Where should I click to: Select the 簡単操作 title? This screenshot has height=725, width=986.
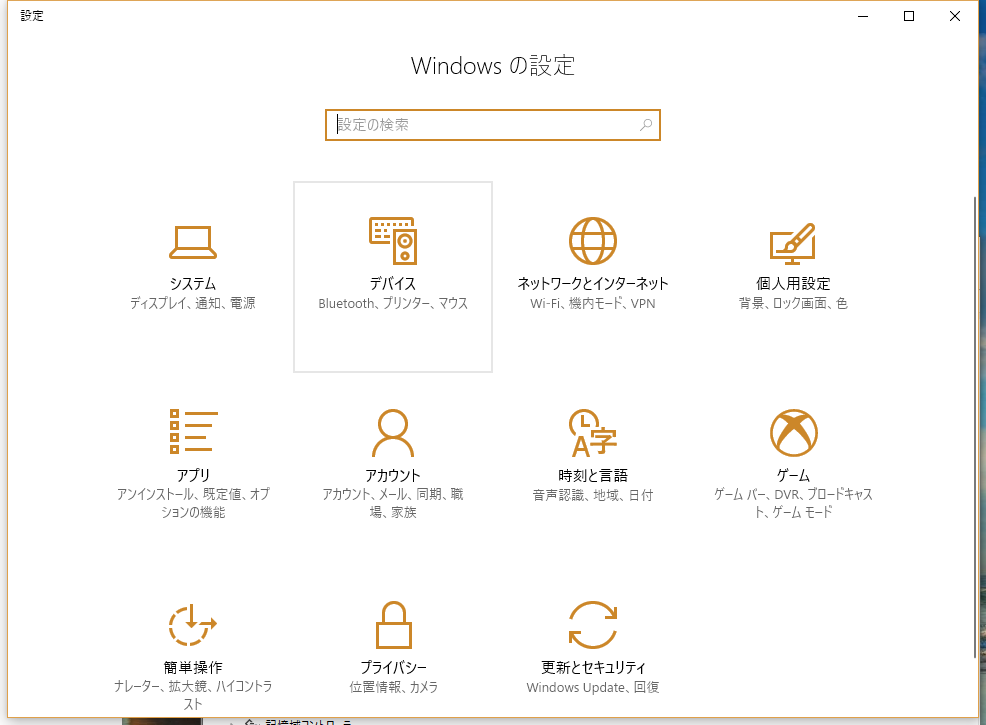coord(193,667)
